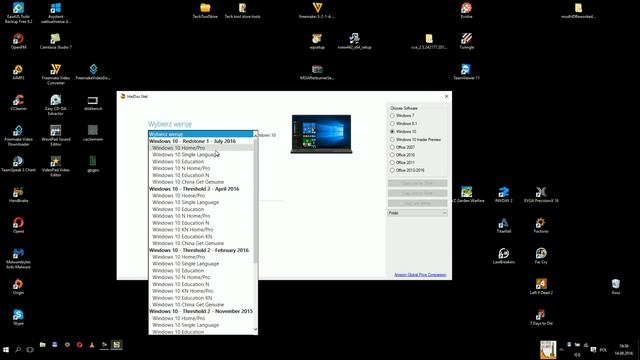Choose Windows 10 Education N under Redstone 1
Image resolution: width=640 pixels, height=360 pixels.
pyautogui.click(x=201, y=175)
